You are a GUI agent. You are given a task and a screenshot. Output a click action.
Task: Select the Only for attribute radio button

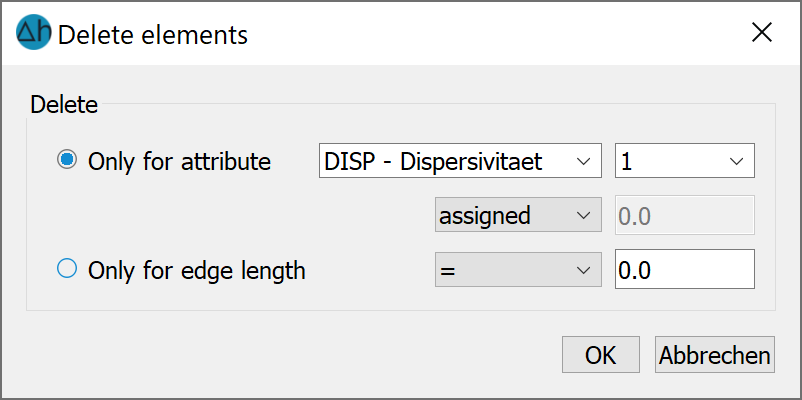point(67,161)
